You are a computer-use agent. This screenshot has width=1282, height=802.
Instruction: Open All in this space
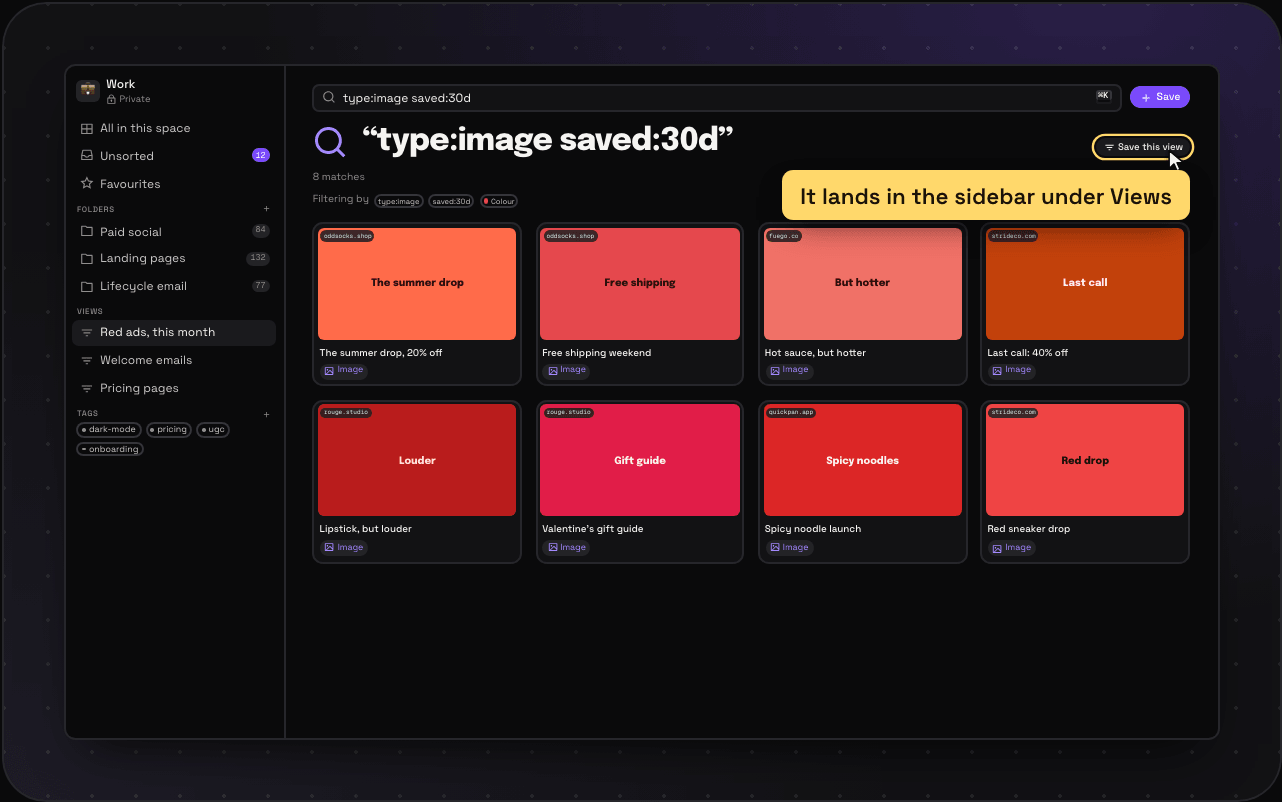point(174,128)
